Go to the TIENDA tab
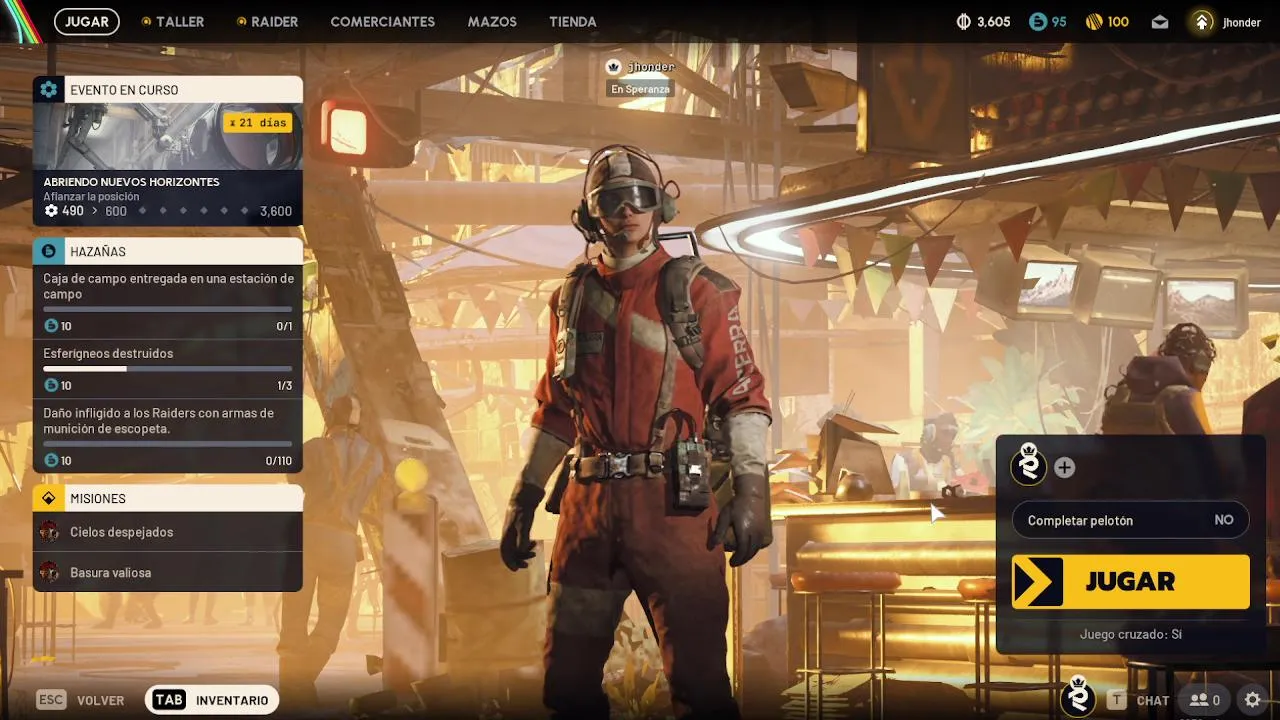This screenshot has height=720, width=1280. [573, 21]
